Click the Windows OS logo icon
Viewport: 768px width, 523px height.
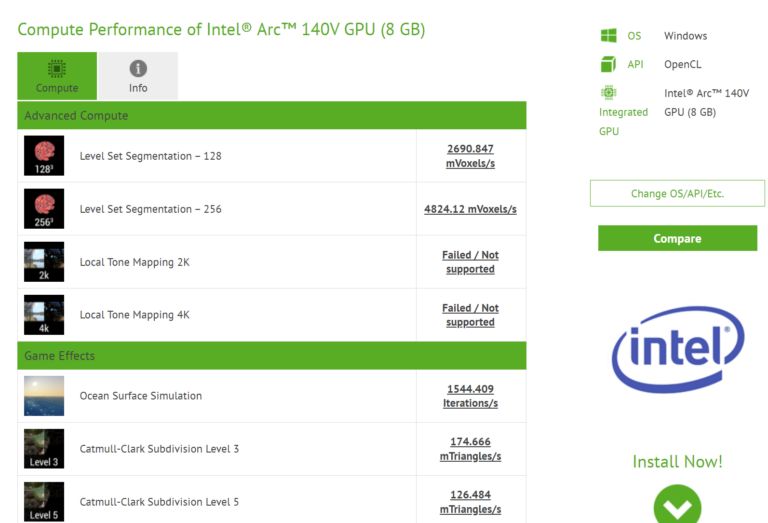[x=608, y=36]
